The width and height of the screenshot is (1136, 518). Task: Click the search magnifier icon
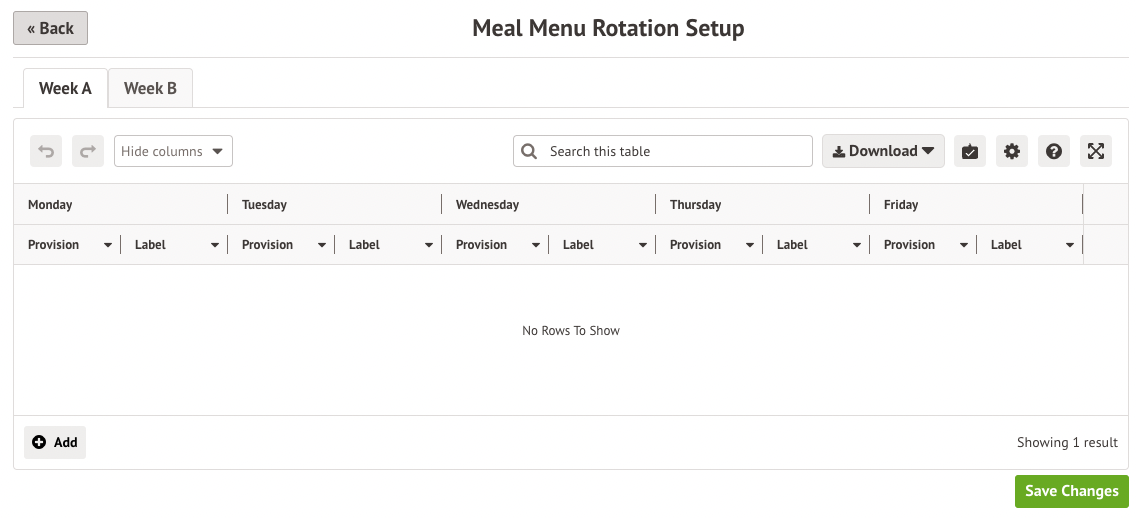[530, 151]
